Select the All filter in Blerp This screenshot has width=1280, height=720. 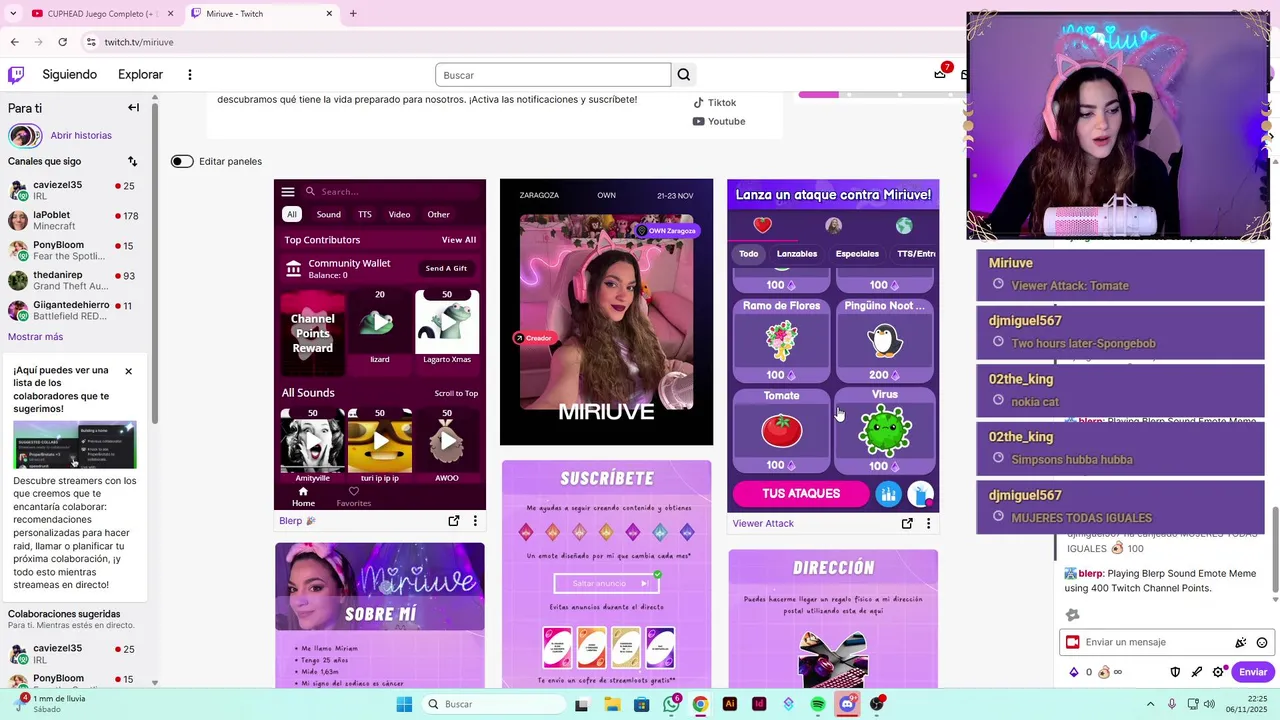coord(292,214)
